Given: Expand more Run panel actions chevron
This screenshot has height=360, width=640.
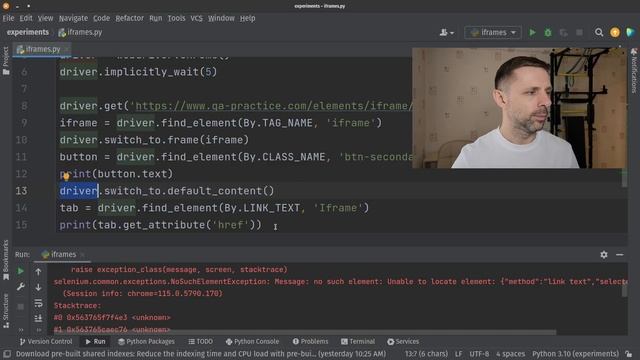Looking at the screenshot, I should point(21,330).
